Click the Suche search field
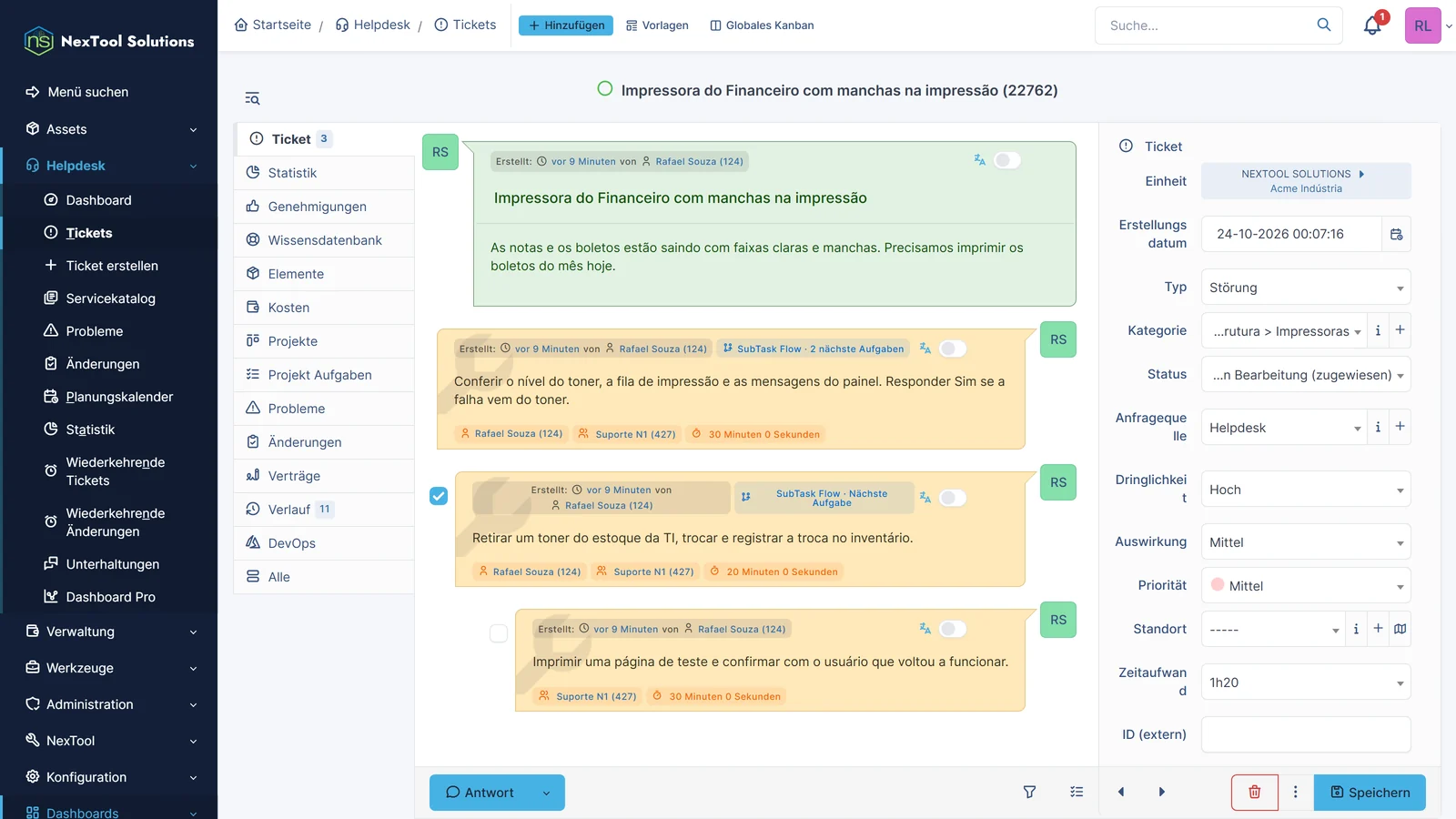The image size is (1456, 819). coord(1206,25)
